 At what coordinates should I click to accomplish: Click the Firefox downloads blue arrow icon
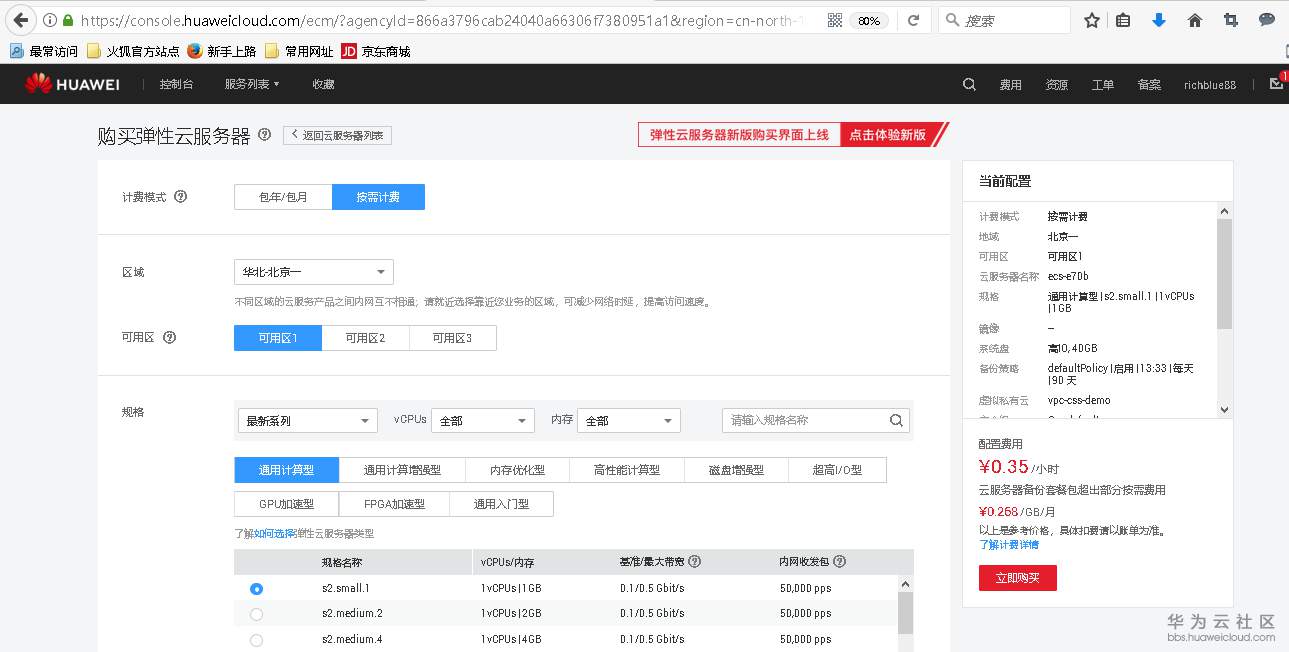(x=1159, y=19)
